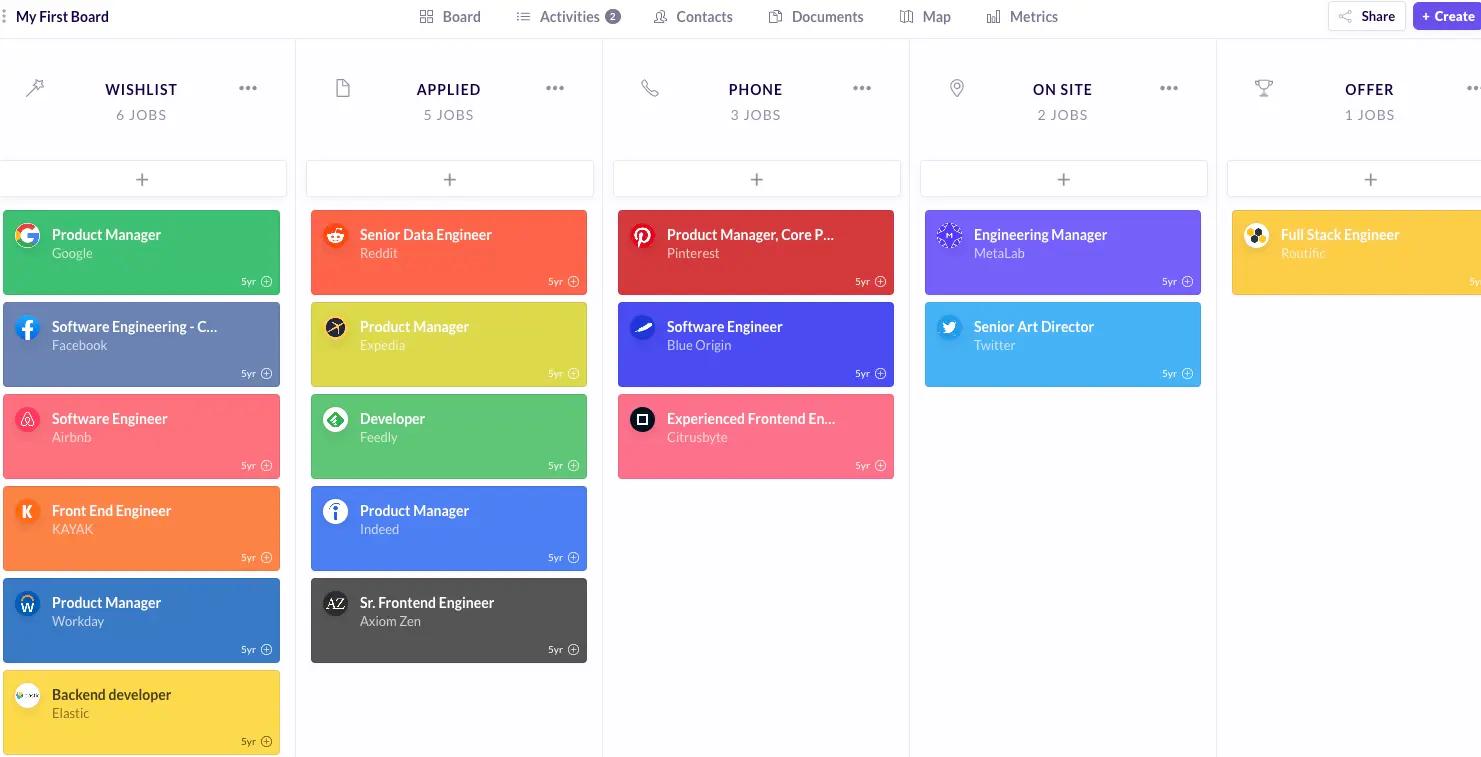This screenshot has height=757, width=1481.
Task: Click the Software Engineer Airbnb title
Action: (110, 419)
